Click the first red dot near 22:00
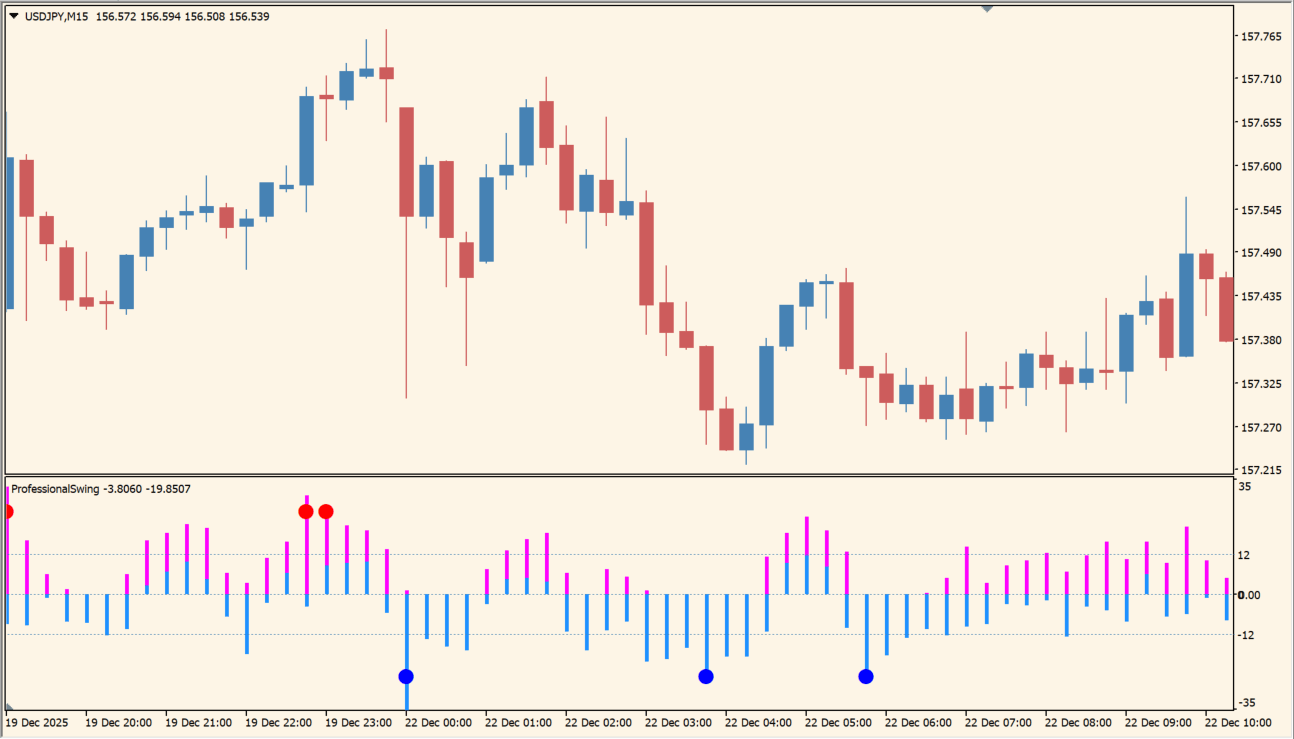Image resolution: width=1294 pixels, height=739 pixels. point(306,512)
